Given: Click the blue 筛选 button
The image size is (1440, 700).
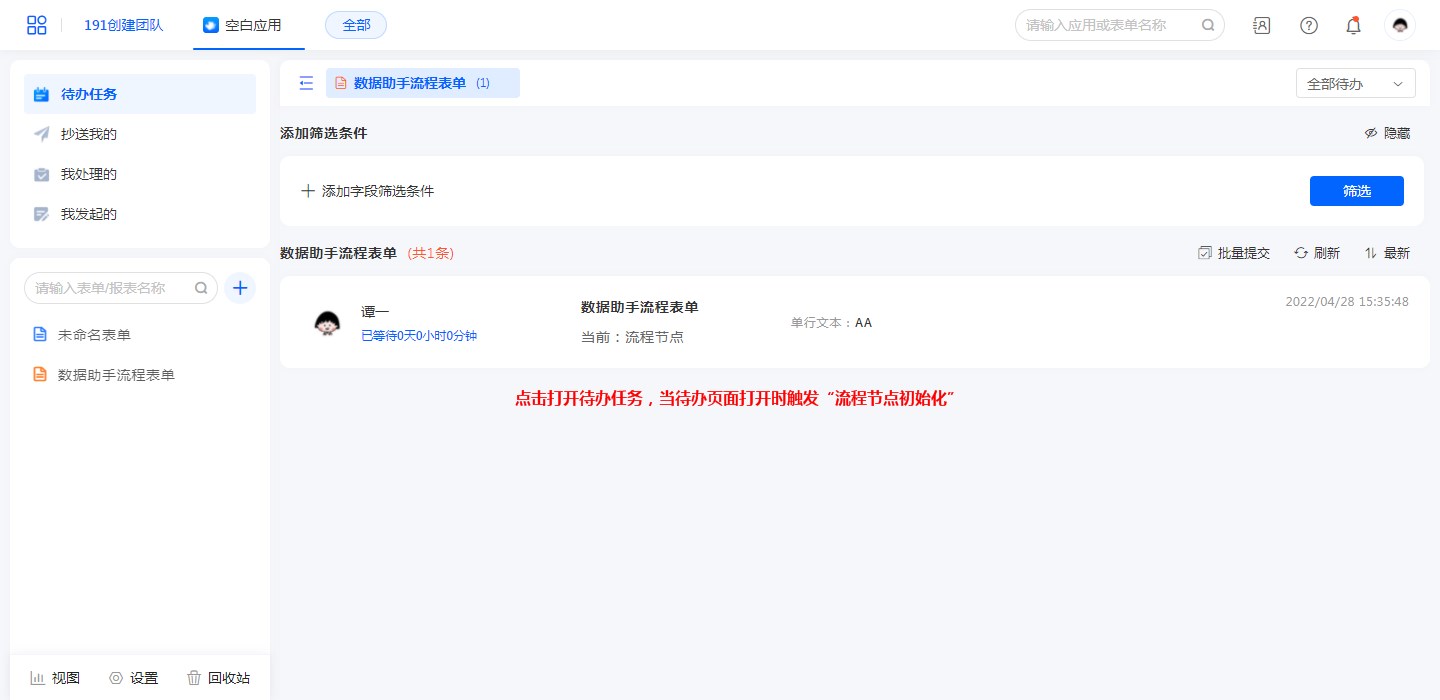Looking at the screenshot, I should coord(1356,191).
